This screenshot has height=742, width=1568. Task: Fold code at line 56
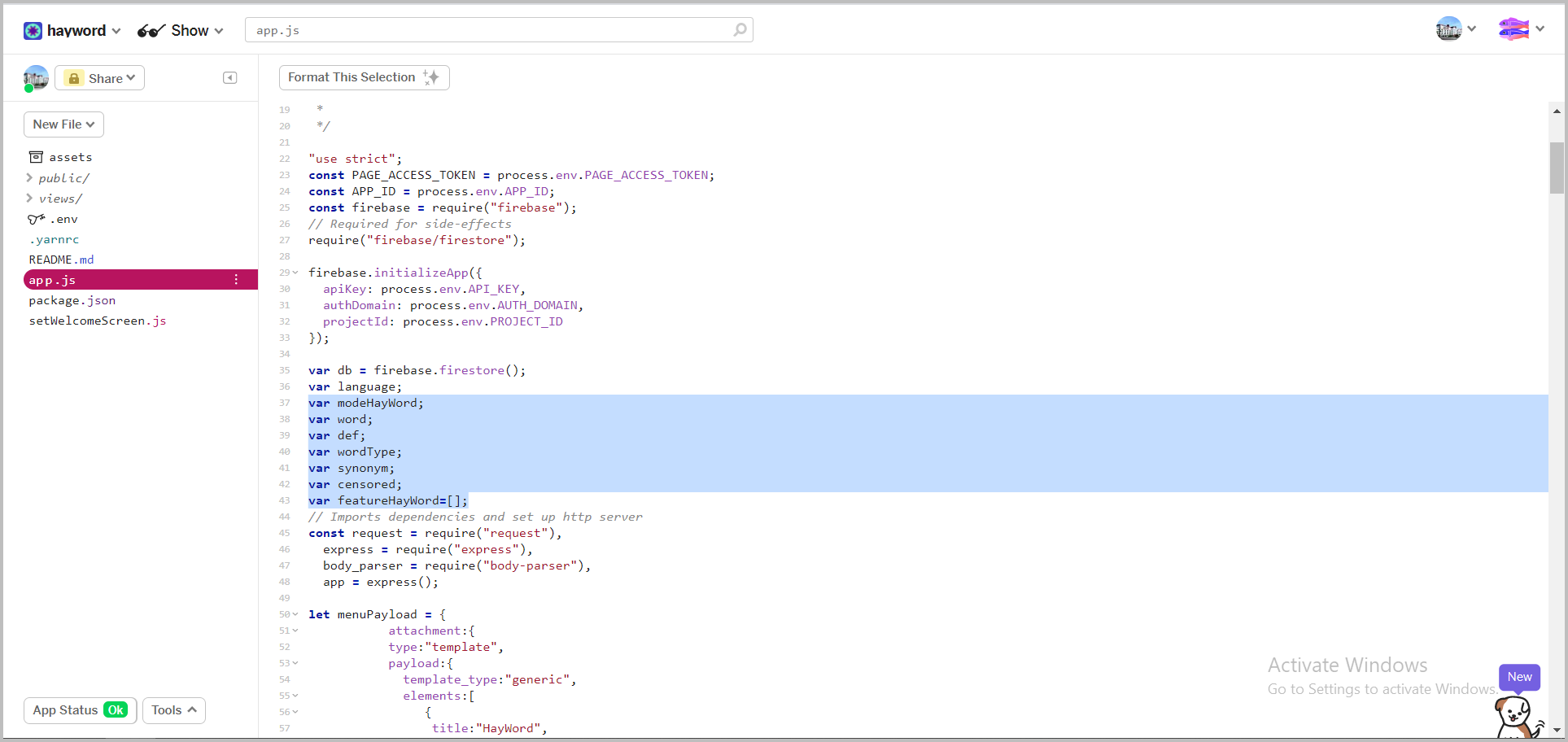pos(295,712)
